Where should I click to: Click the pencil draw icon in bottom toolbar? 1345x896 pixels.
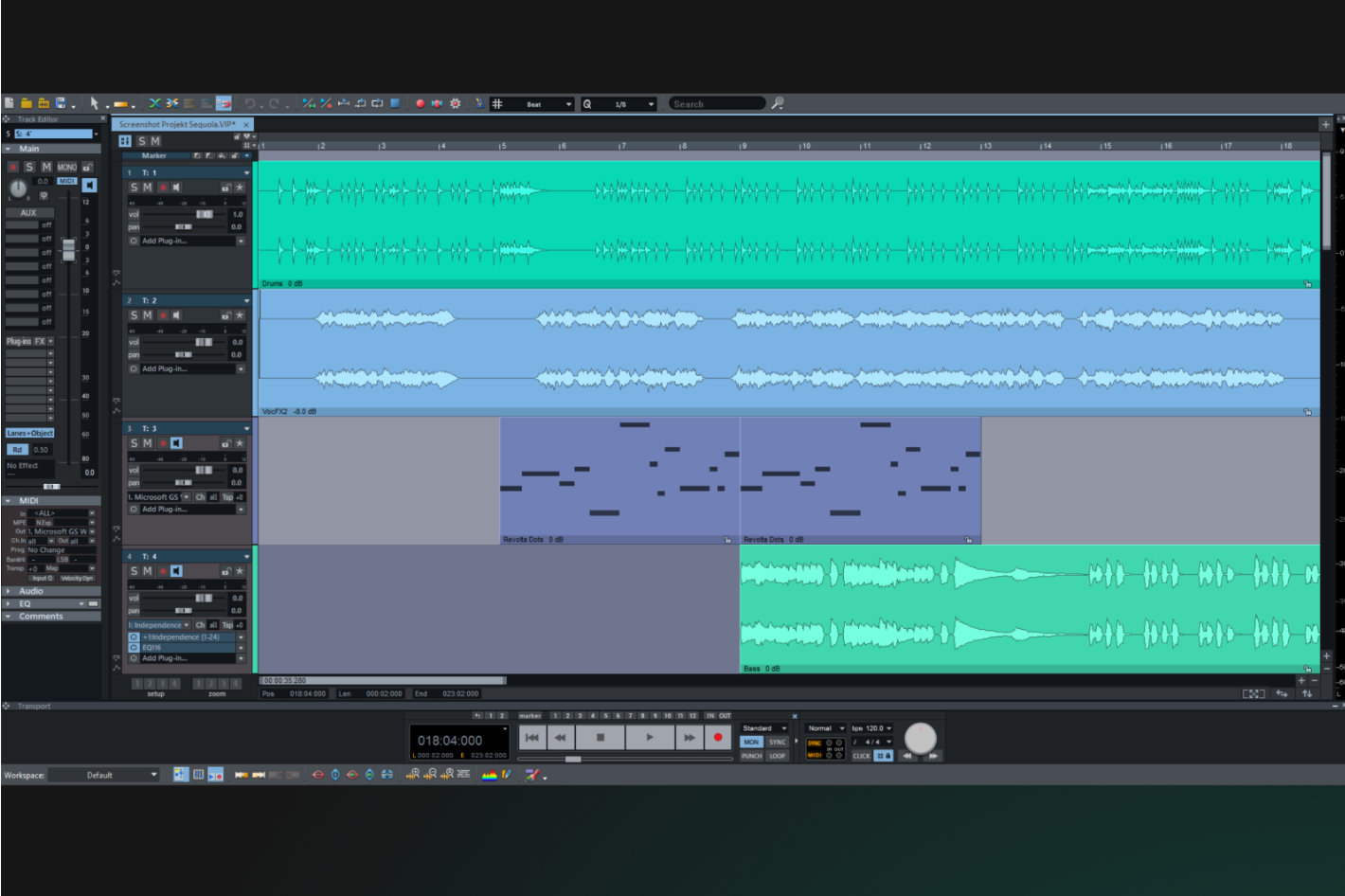pyautogui.click(x=507, y=775)
